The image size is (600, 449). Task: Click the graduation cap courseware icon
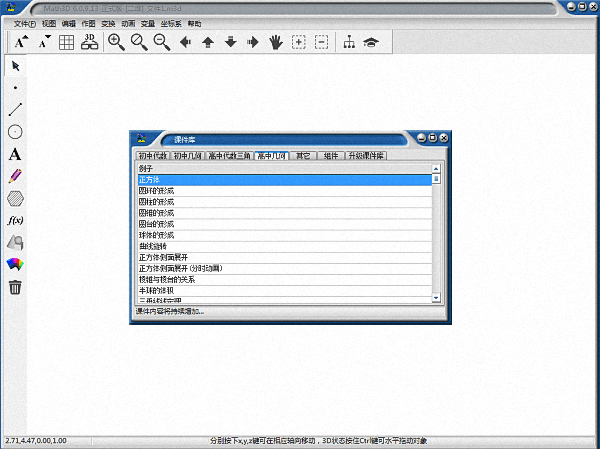[371, 42]
